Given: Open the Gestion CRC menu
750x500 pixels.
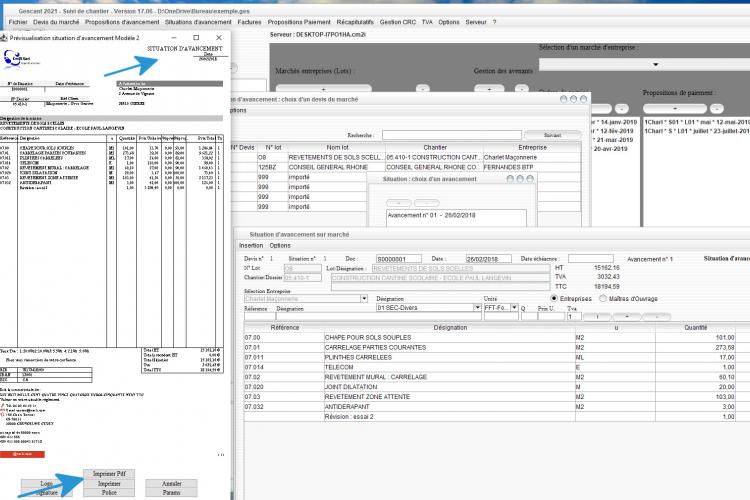Looking at the screenshot, I should (397, 22).
